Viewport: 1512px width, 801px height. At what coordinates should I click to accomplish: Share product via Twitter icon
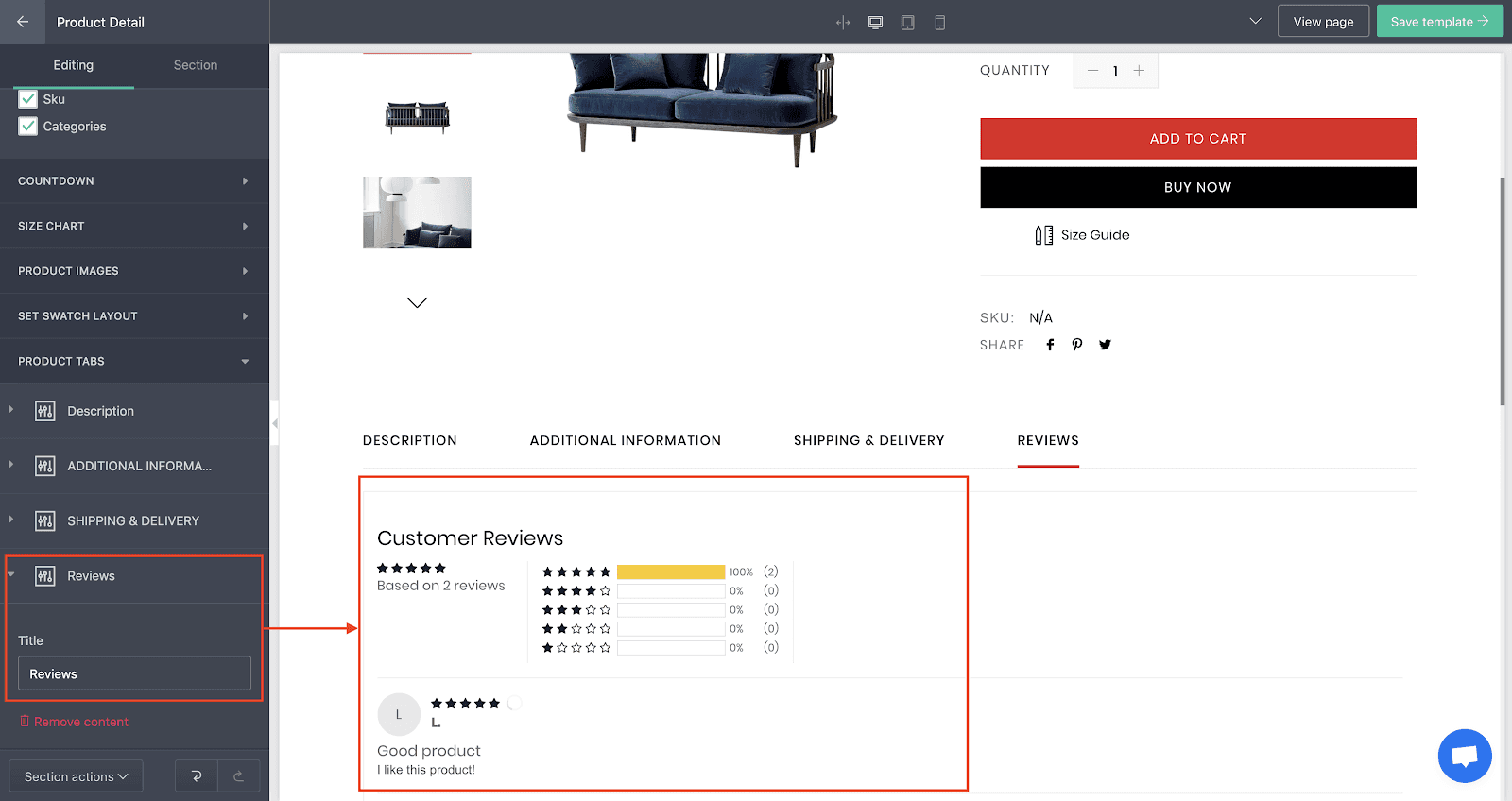tap(1105, 345)
